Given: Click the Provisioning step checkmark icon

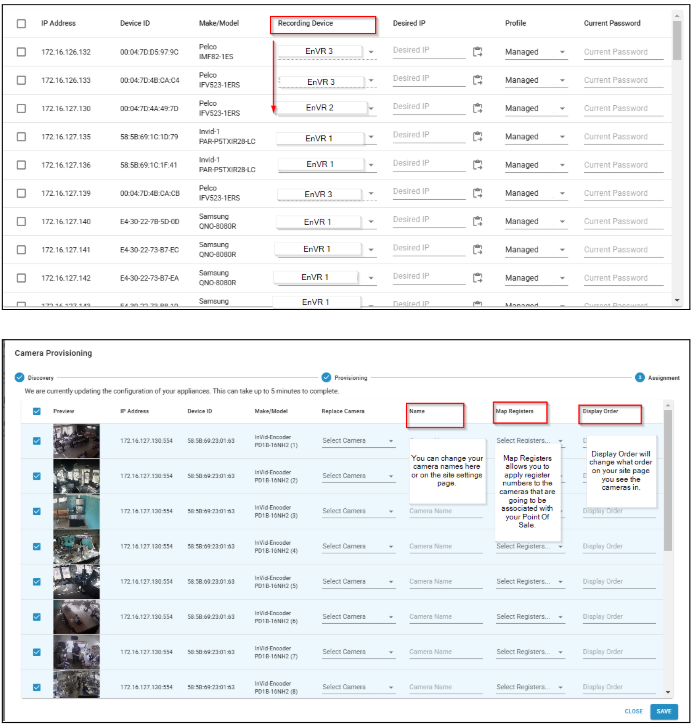Looking at the screenshot, I should tap(326, 377).
